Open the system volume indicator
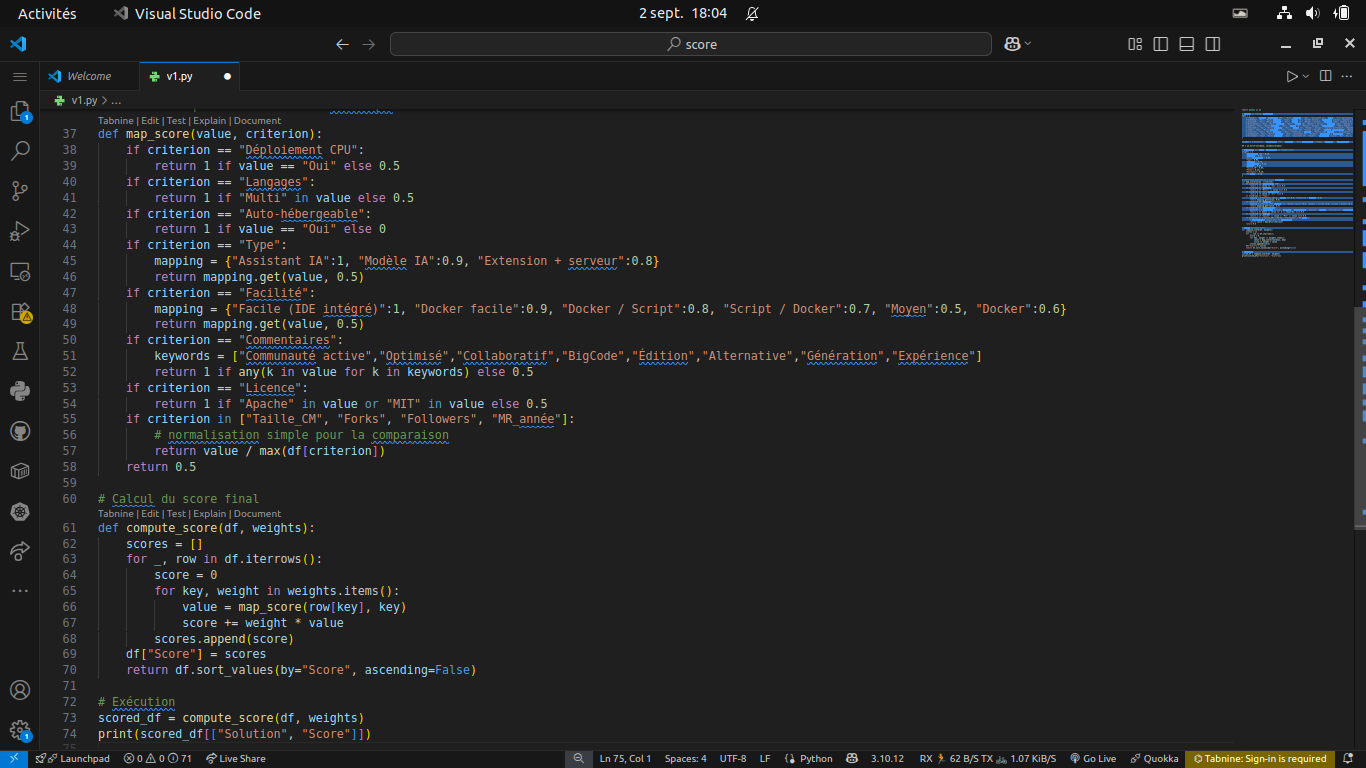The width and height of the screenshot is (1366, 768). click(1311, 14)
